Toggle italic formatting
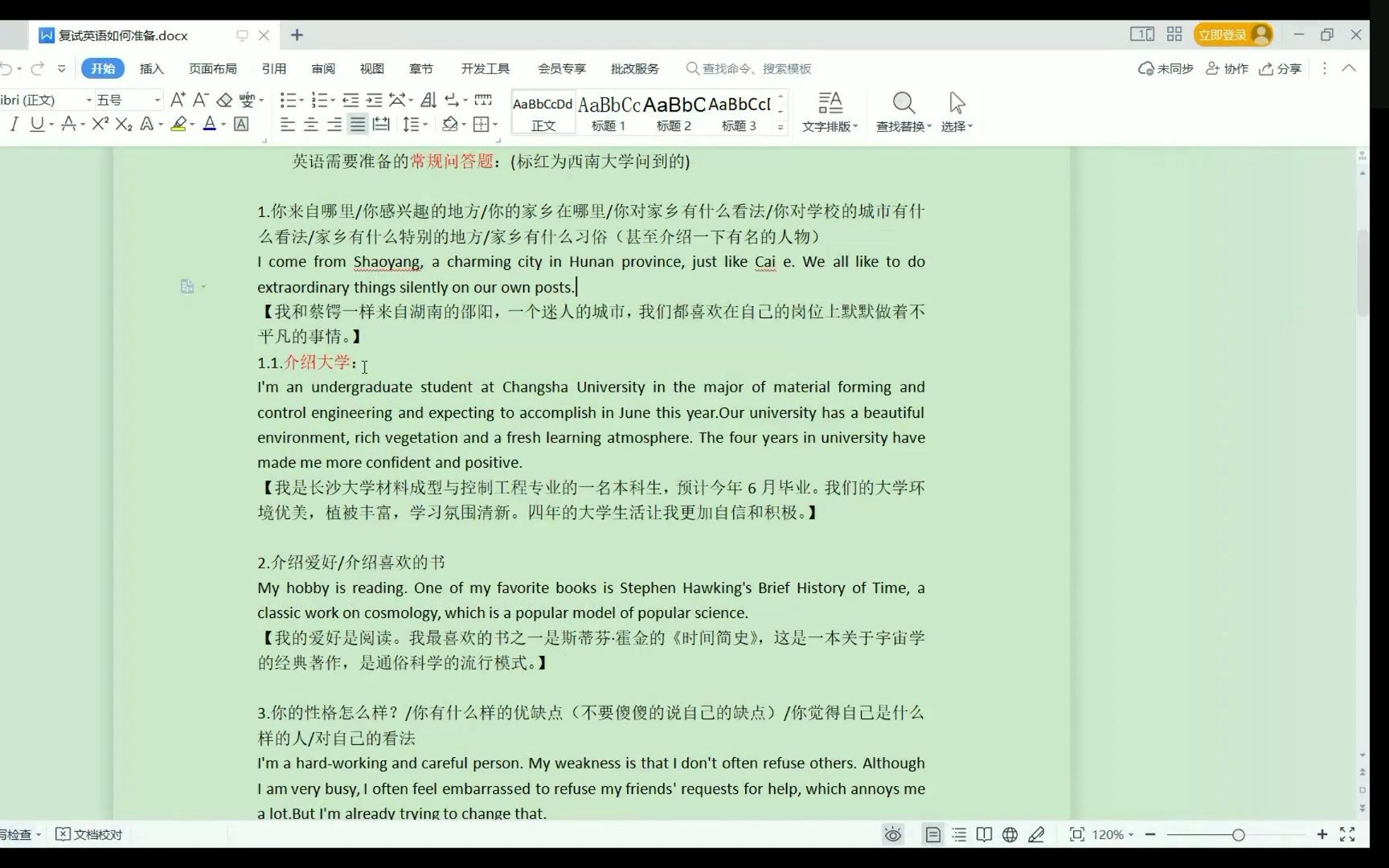This screenshot has width=1389, height=868. click(14, 124)
